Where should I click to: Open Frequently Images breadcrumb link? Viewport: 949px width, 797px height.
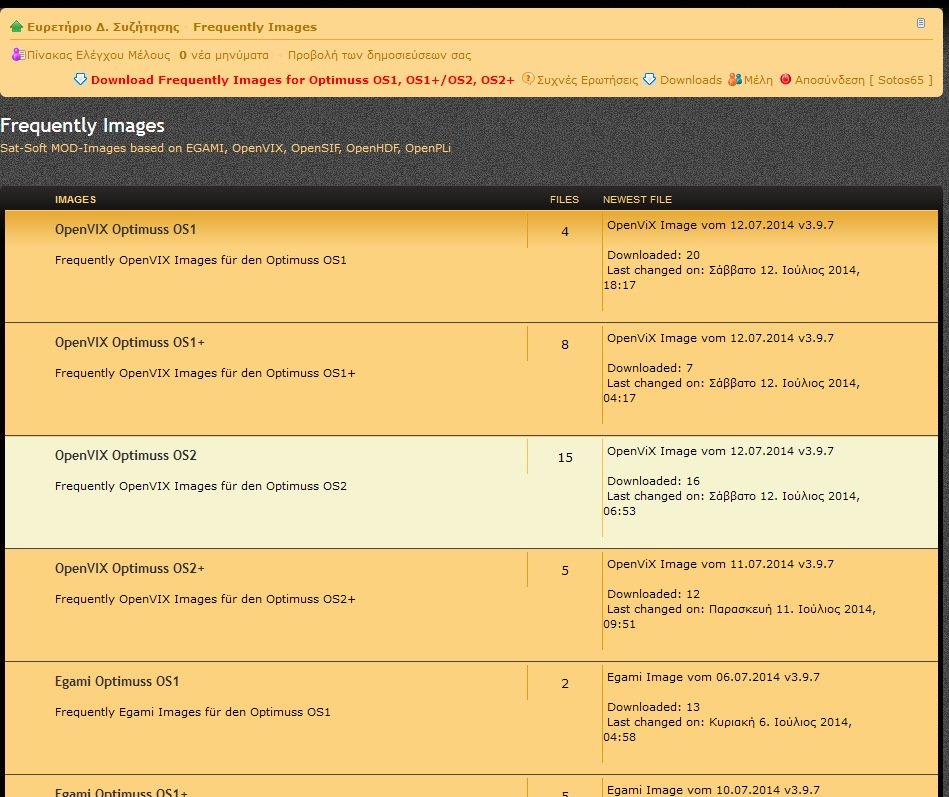point(255,27)
